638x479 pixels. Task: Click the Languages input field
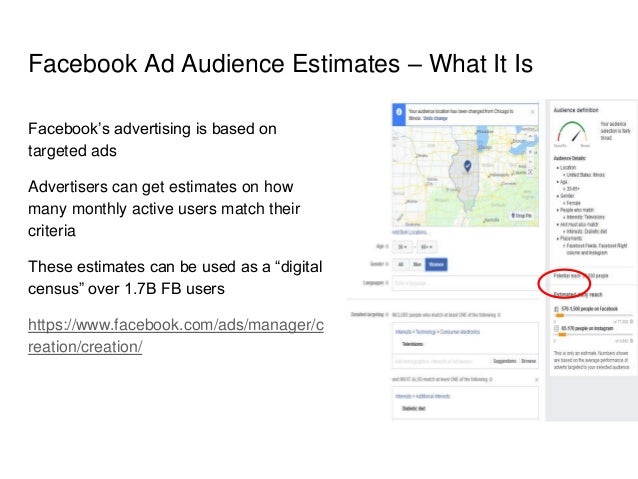point(465,283)
